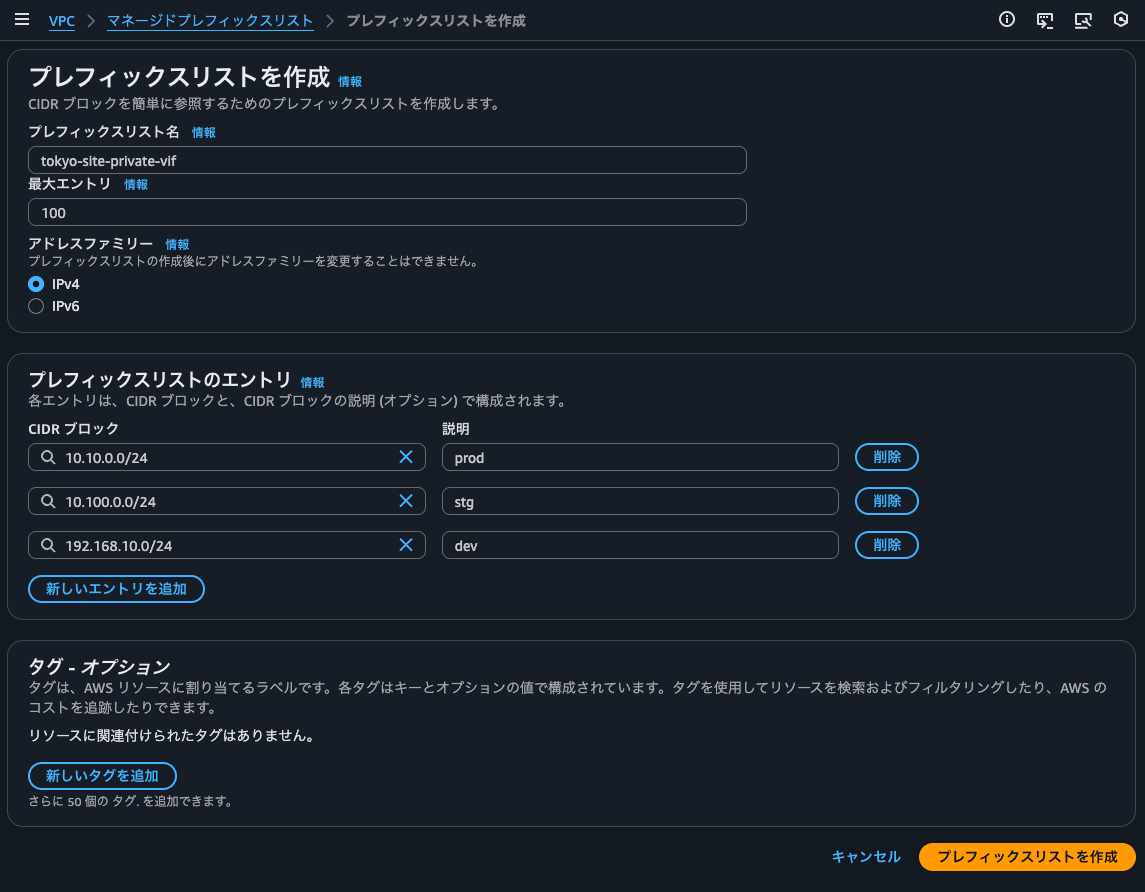The image size is (1145, 892).
Task: Select the IPv4 address family
Action: point(35,284)
